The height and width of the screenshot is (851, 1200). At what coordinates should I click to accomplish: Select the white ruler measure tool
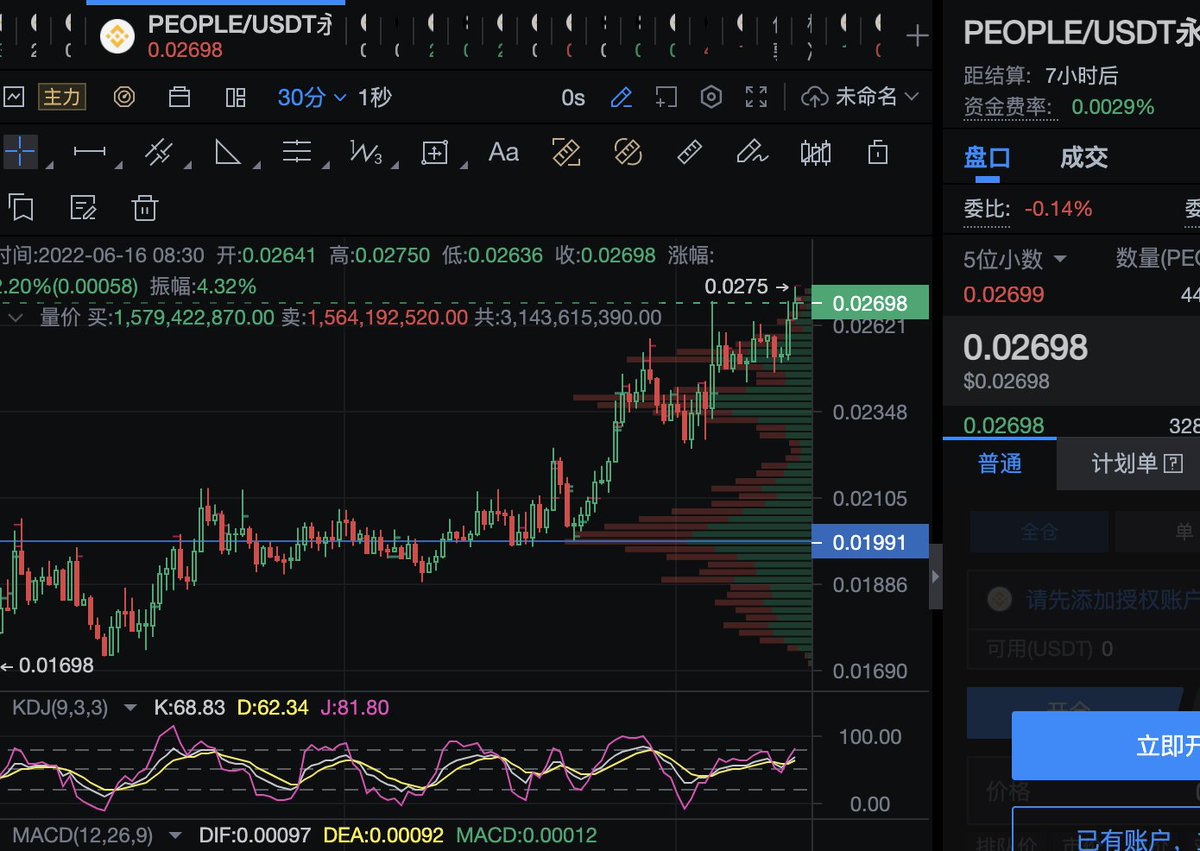click(x=689, y=152)
